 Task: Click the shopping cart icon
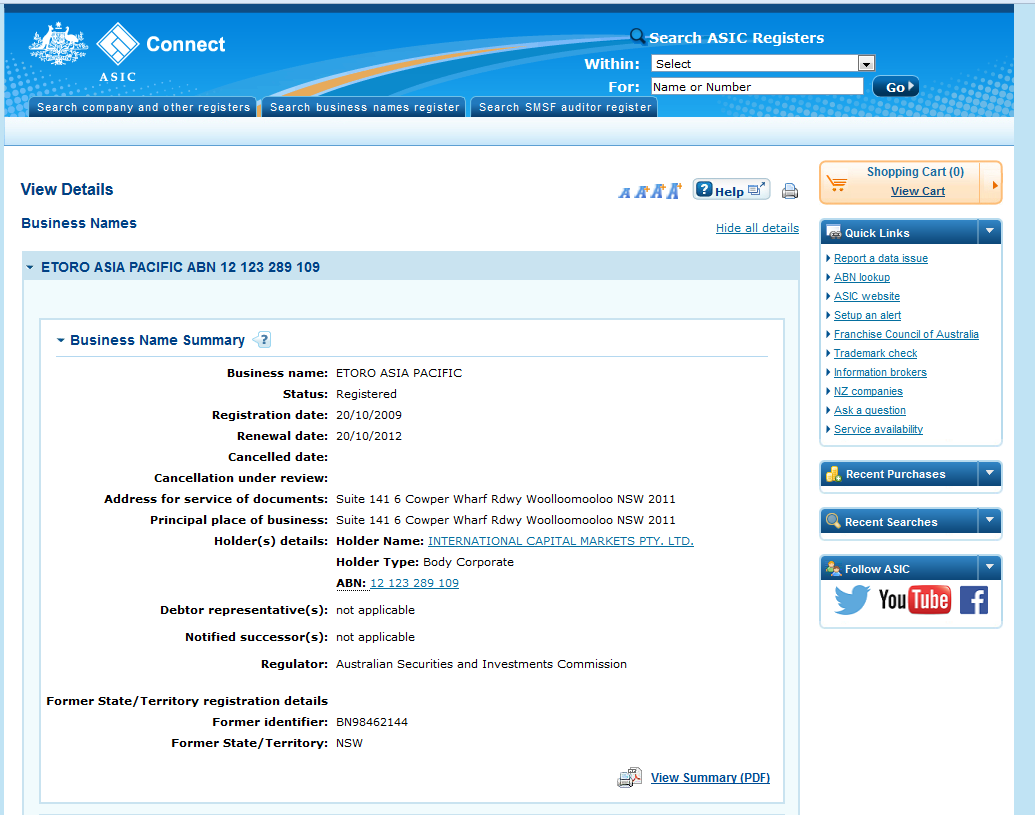[x=837, y=183]
